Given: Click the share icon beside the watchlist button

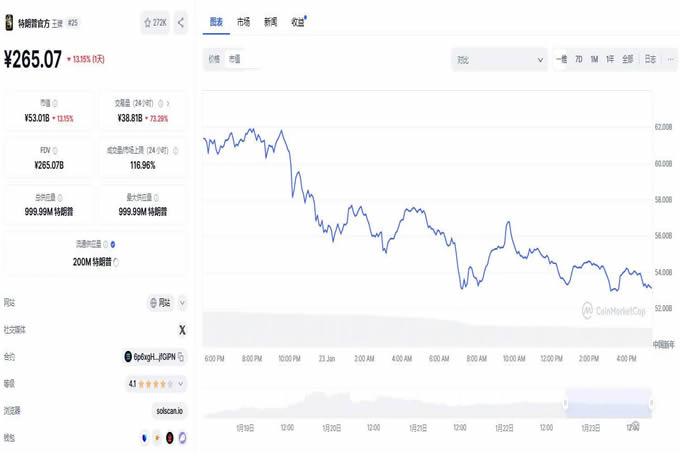Looking at the screenshot, I should [181, 22].
